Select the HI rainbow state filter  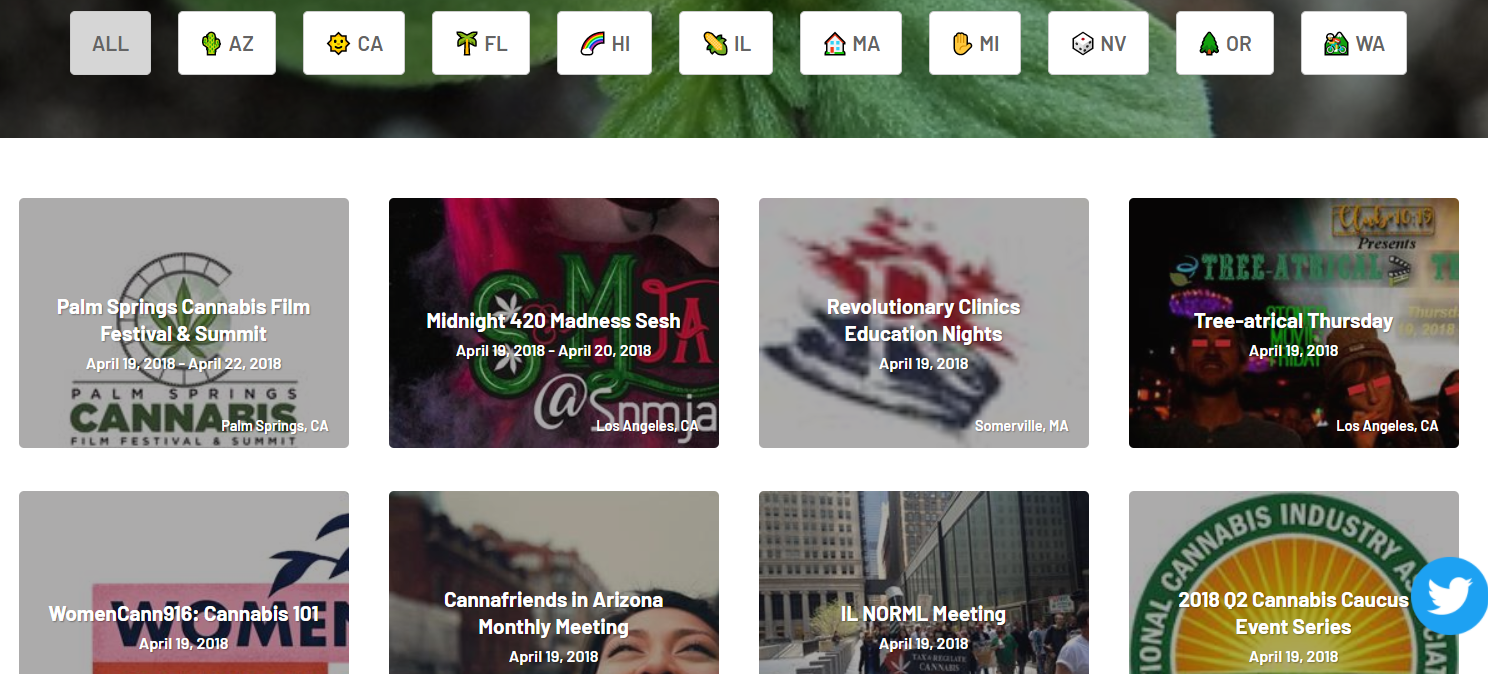(x=604, y=43)
